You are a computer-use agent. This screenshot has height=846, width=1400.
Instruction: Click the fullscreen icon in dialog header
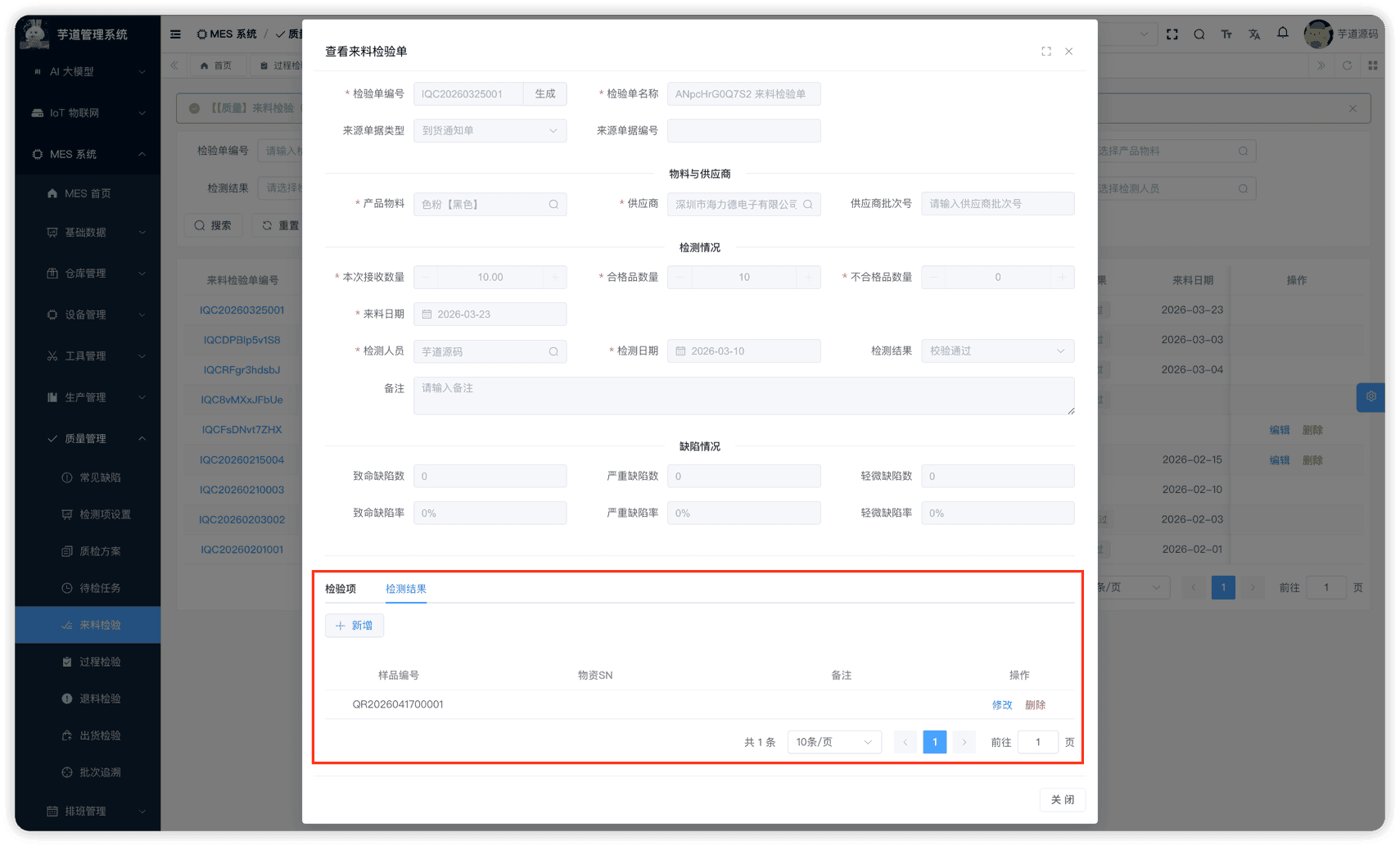point(1045,52)
